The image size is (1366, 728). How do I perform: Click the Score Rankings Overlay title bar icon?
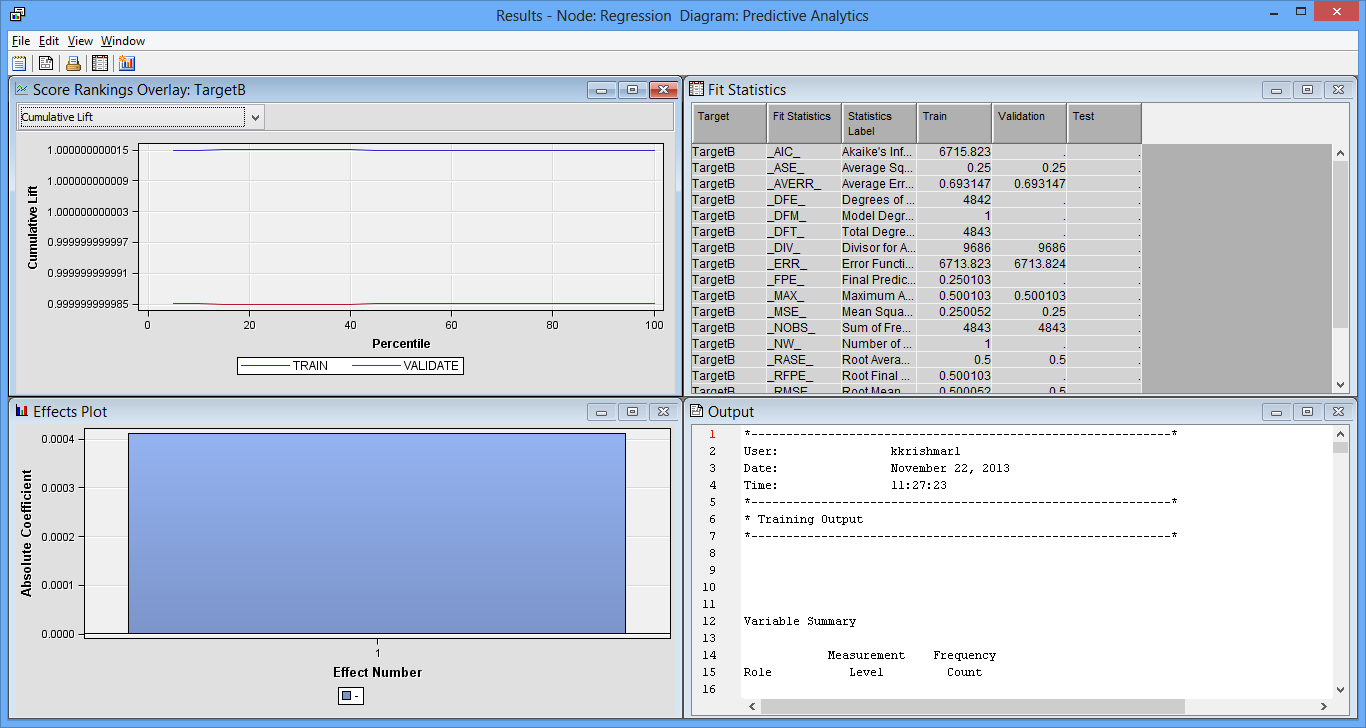click(x=22, y=89)
